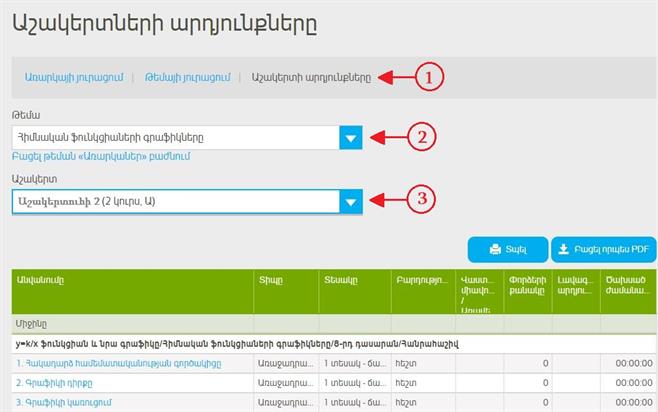Open task link 2. Գրաֆիկի դիրքը
The width and height of the screenshot is (658, 412).
pos(54,383)
